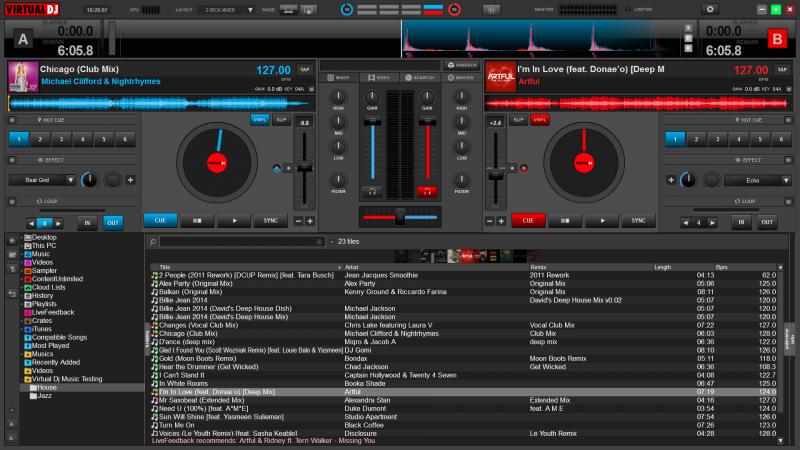800x450 pixels.
Task: Sync deck A with the SYNC button
Action: coord(270,221)
